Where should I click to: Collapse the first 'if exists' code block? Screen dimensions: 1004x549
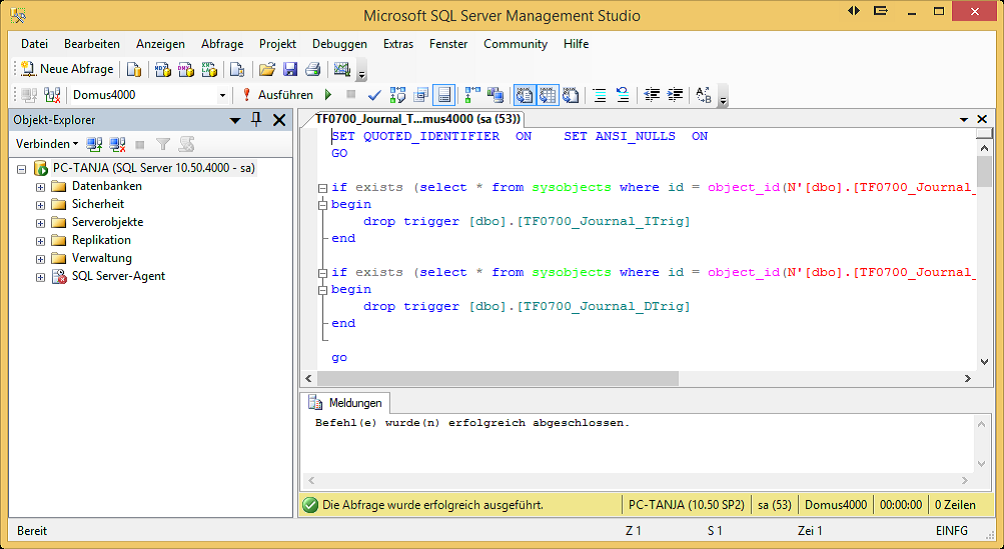coord(323,188)
